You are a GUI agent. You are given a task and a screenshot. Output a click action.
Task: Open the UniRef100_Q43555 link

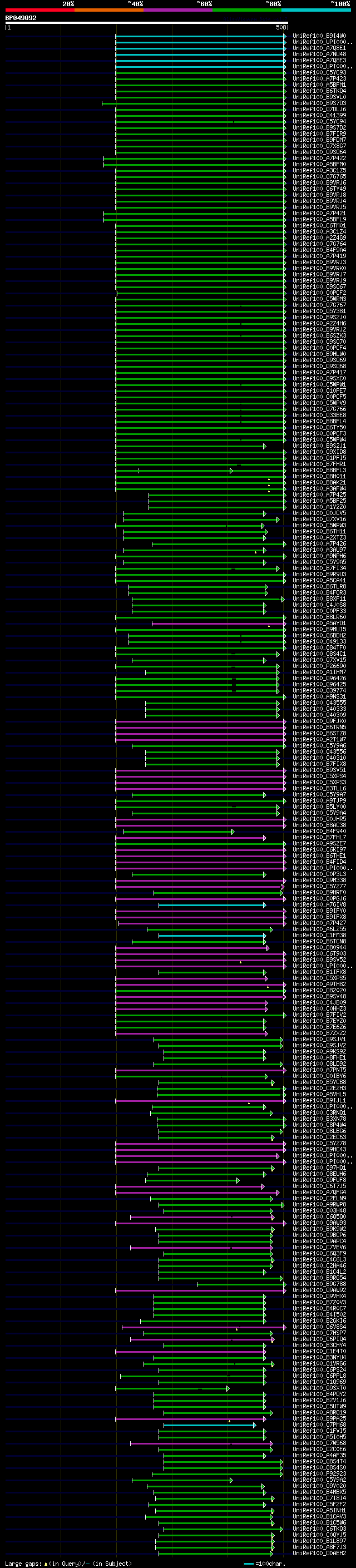(x=319, y=703)
